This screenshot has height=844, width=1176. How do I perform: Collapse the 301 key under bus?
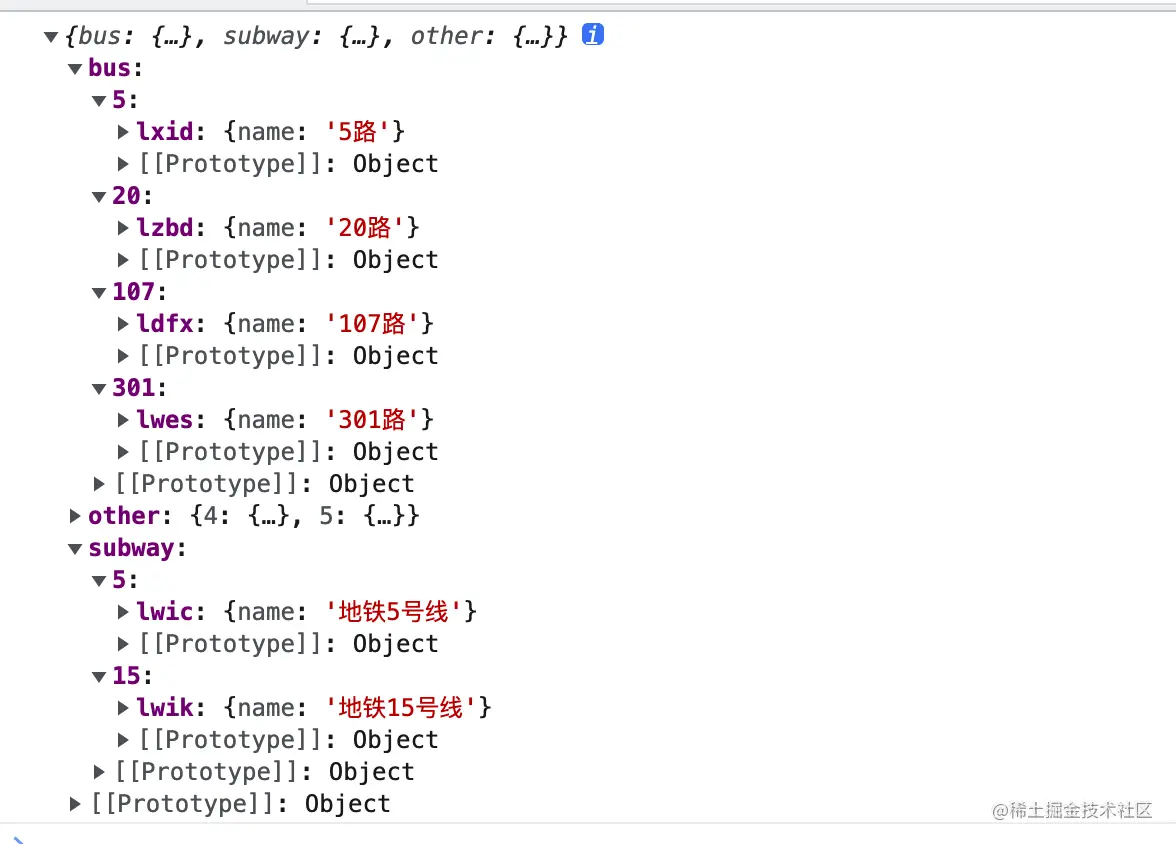99,389
